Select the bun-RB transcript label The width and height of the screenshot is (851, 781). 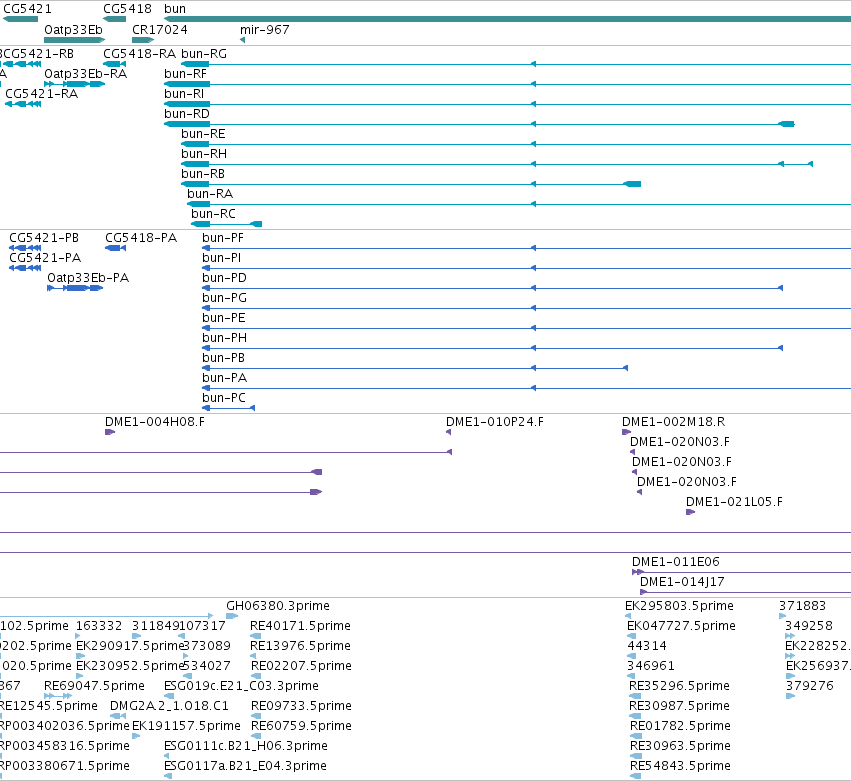pyautogui.click(x=203, y=174)
